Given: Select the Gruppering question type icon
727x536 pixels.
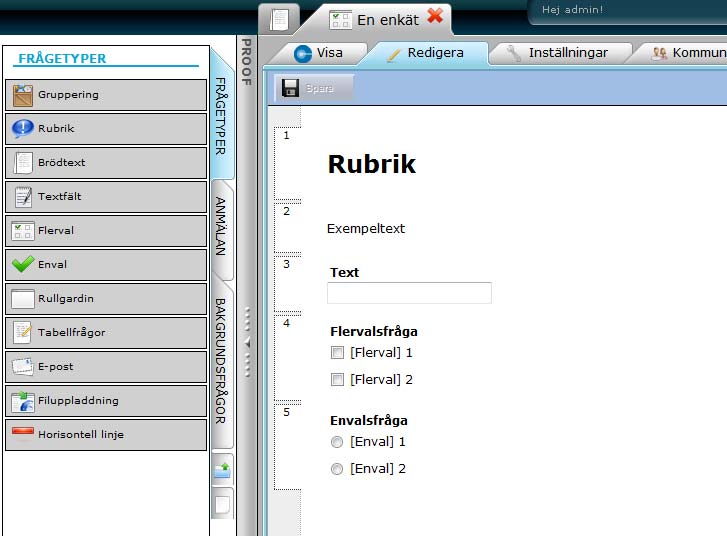Looking at the screenshot, I should click(22, 95).
